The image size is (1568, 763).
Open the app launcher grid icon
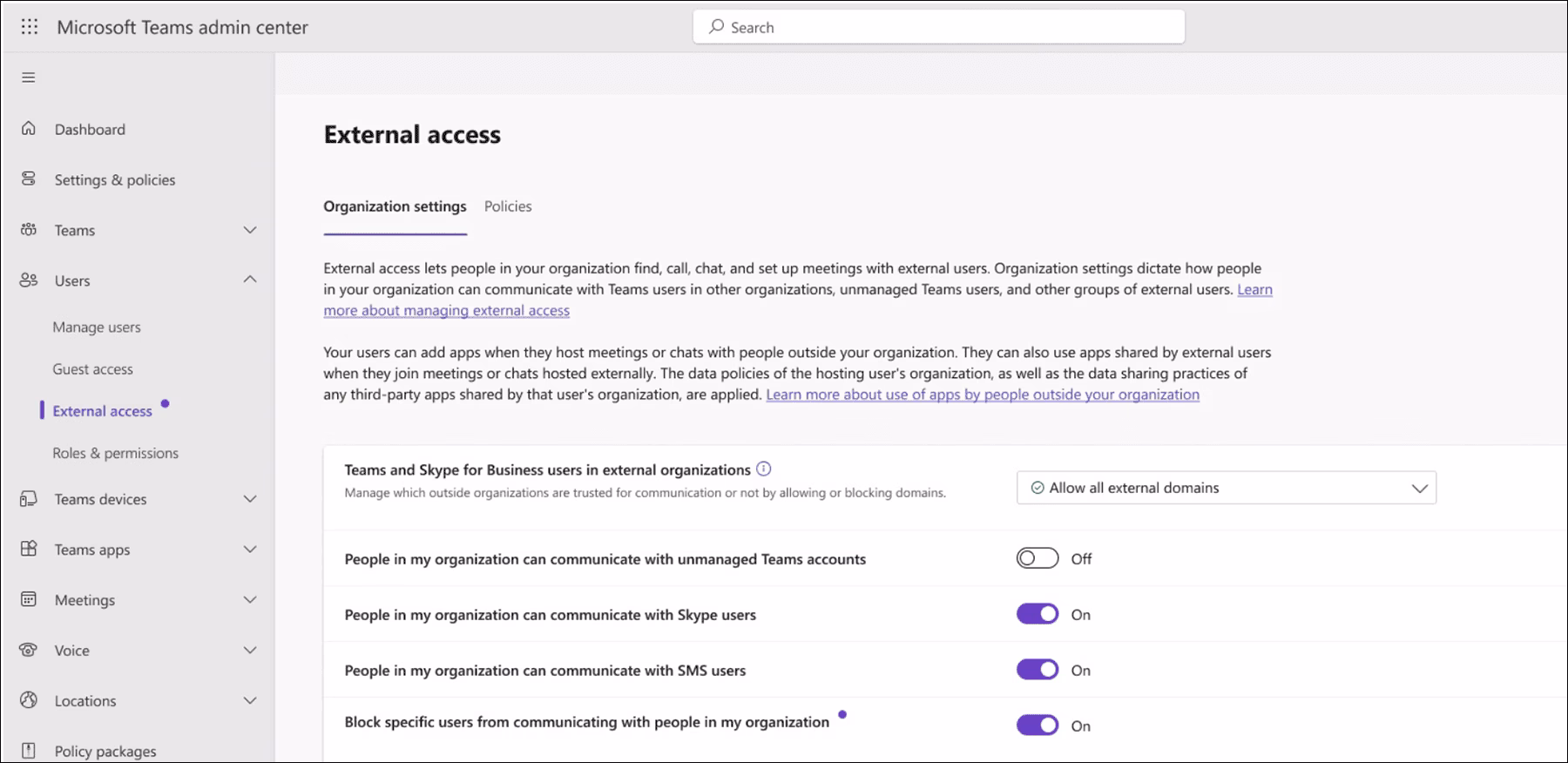point(30,27)
